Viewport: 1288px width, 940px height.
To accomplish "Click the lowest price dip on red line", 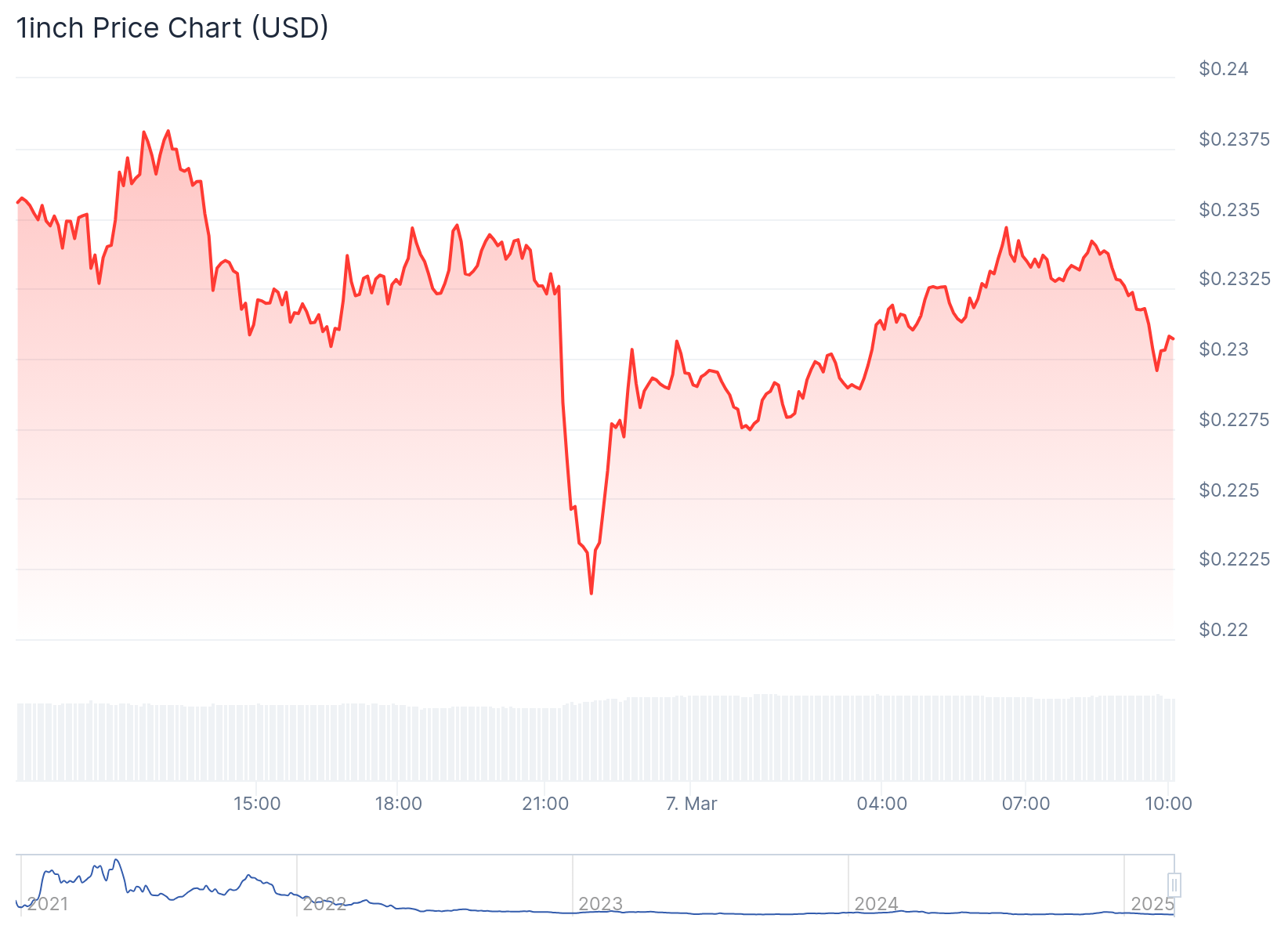I will point(592,593).
